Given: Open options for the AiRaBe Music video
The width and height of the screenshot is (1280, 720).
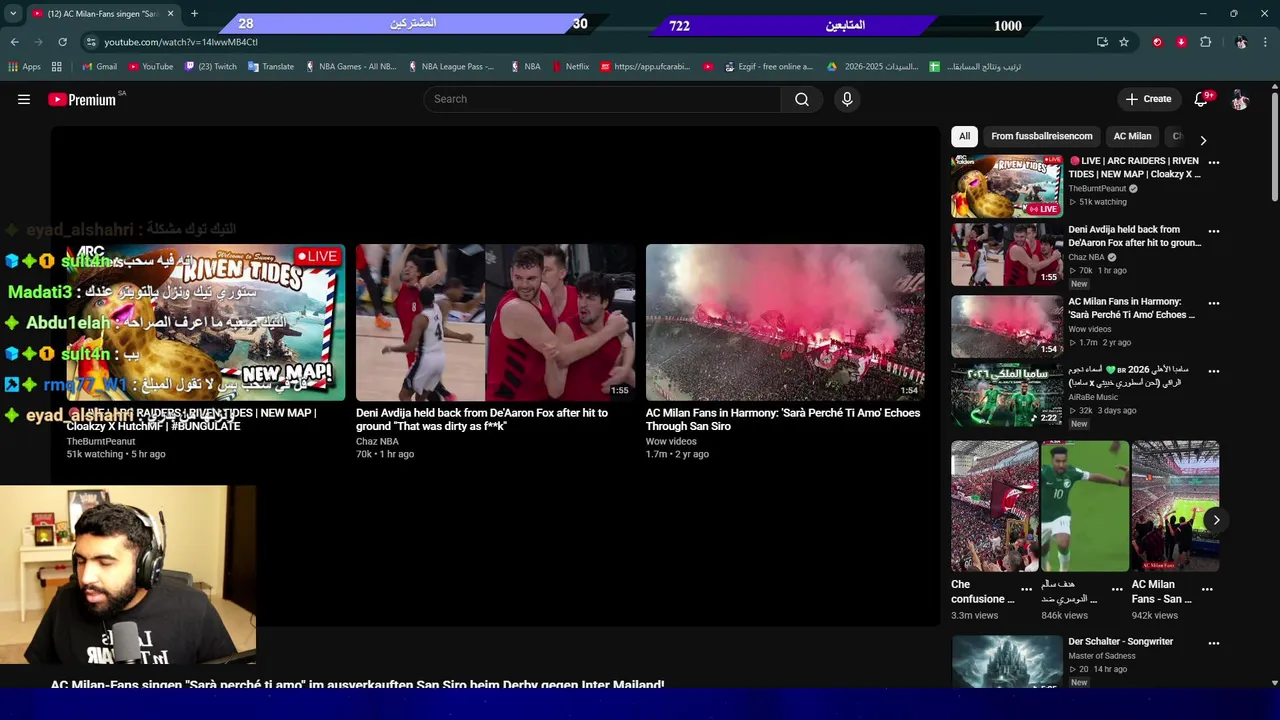Looking at the screenshot, I should pyautogui.click(x=1214, y=371).
